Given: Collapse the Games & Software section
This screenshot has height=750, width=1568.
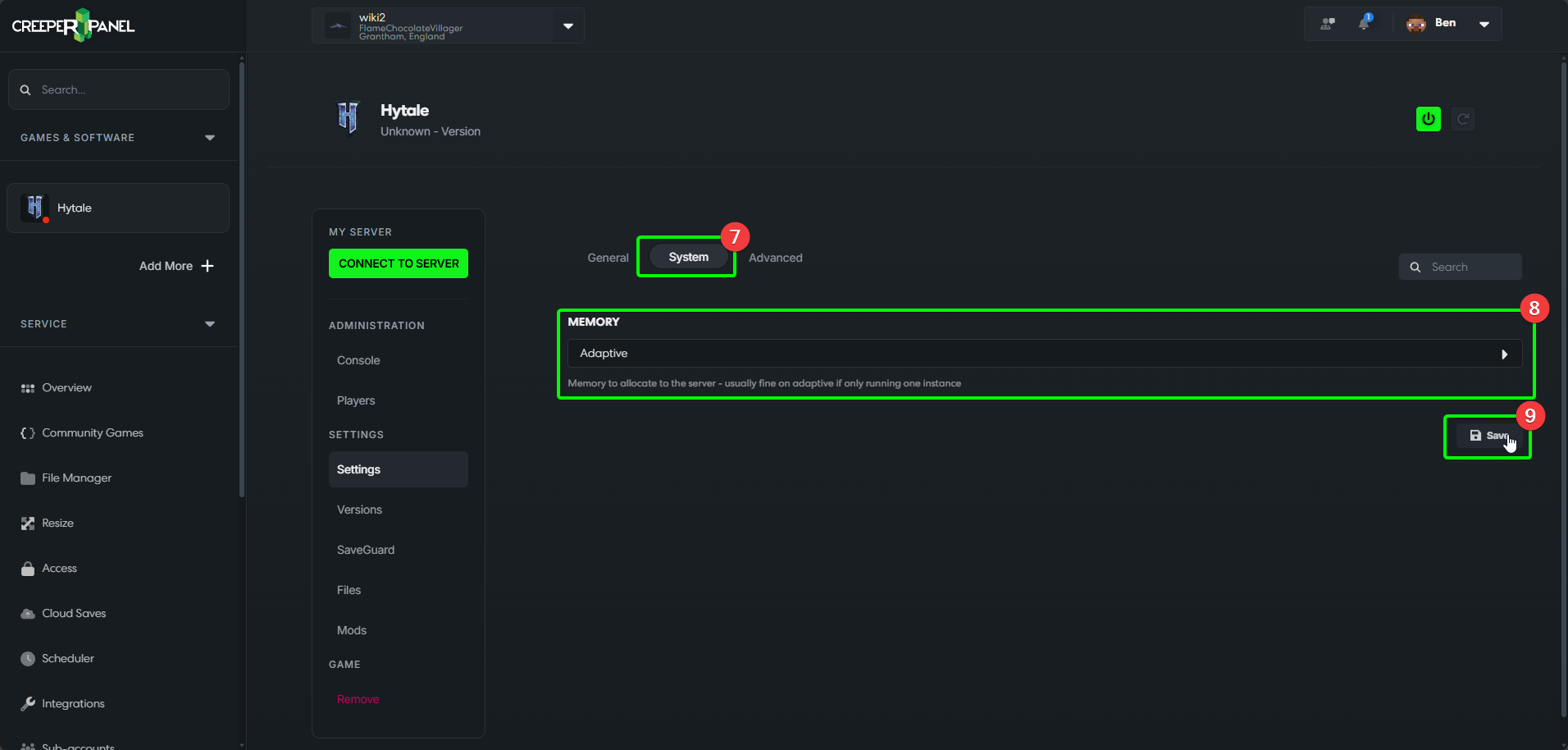Looking at the screenshot, I should click(209, 138).
